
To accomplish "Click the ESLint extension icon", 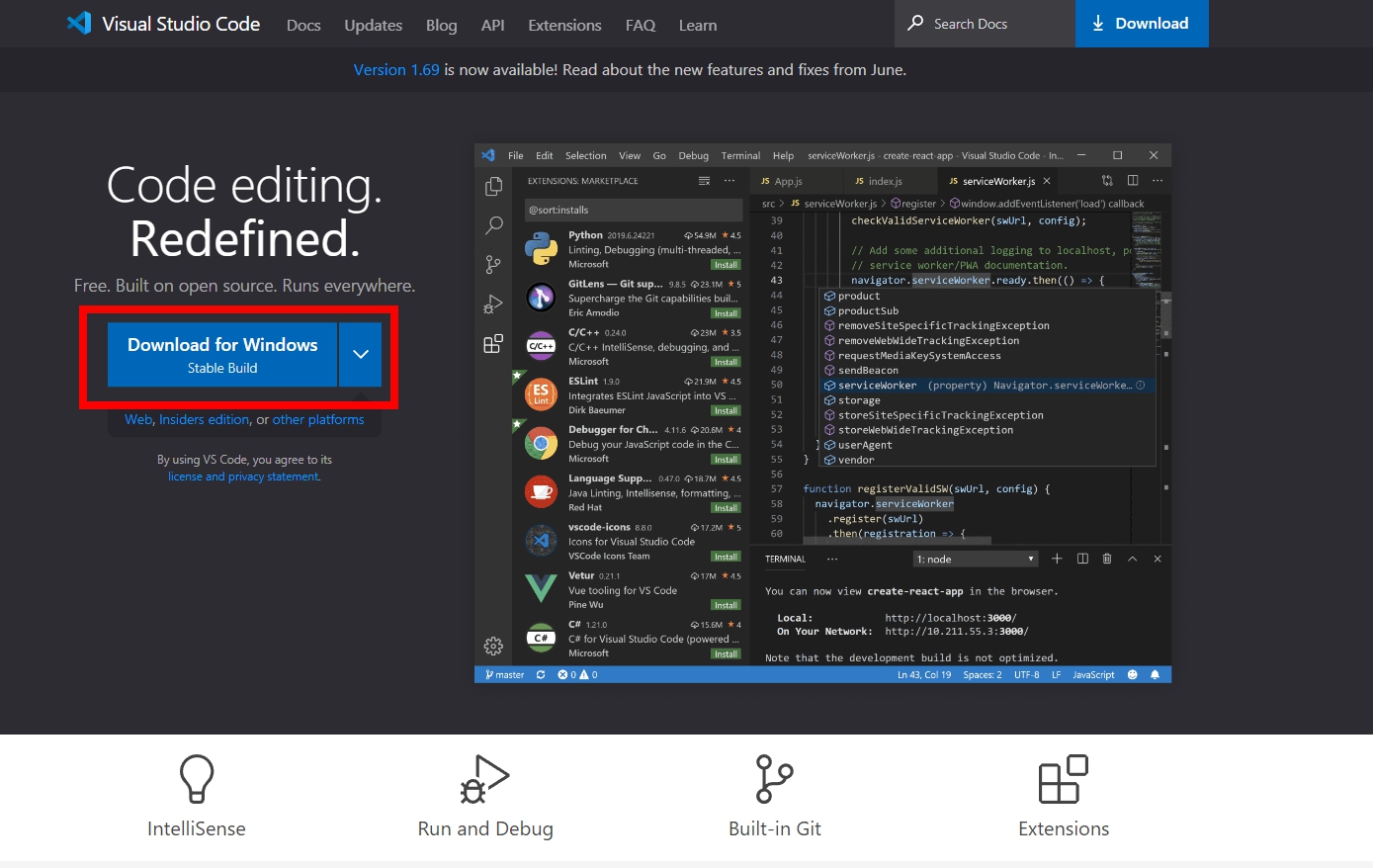I will point(541,394).
